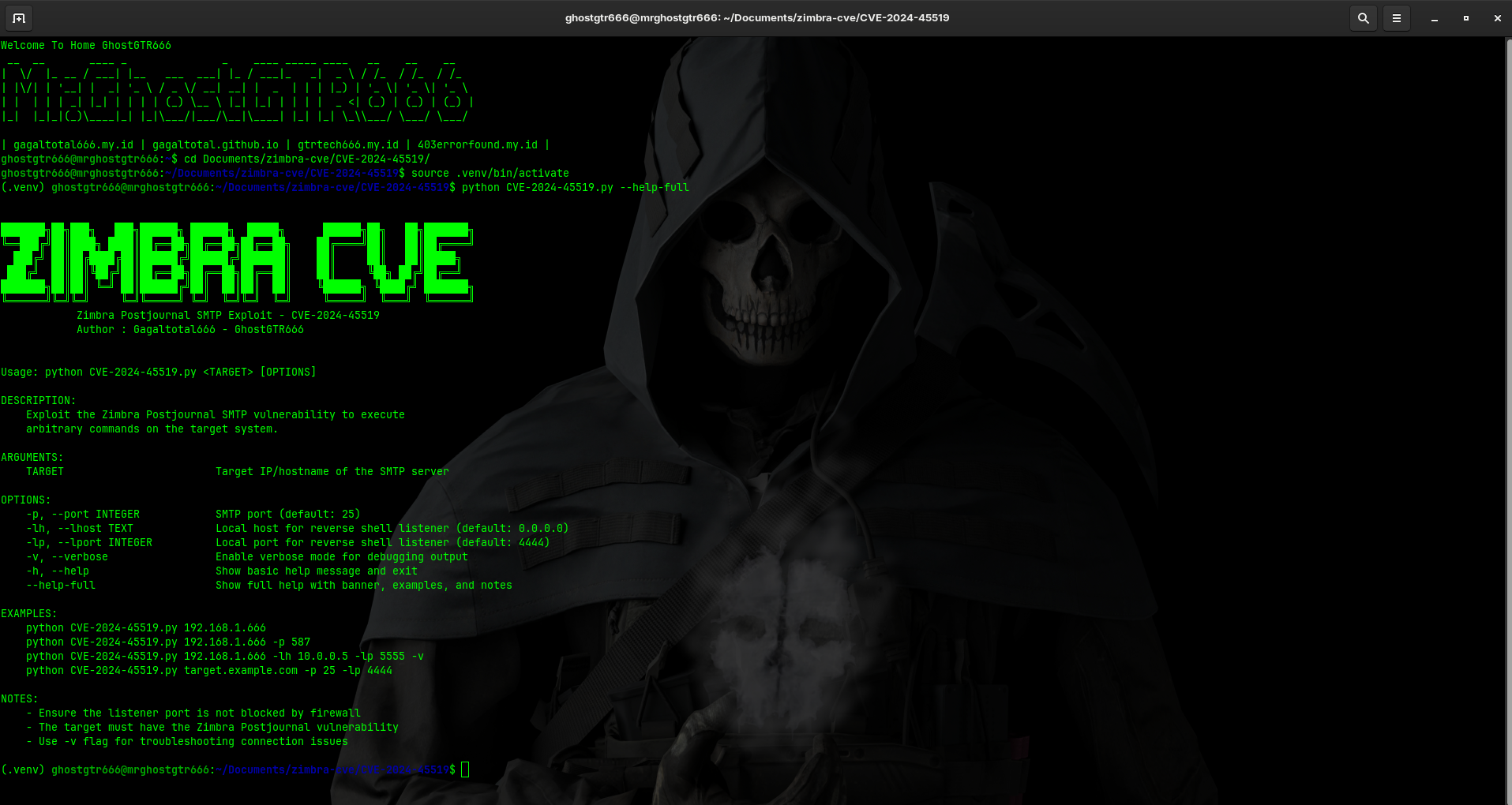Screen dimensions: 1512x805
Task: Click the 'Usage:' line
Action: click(159, 373)
